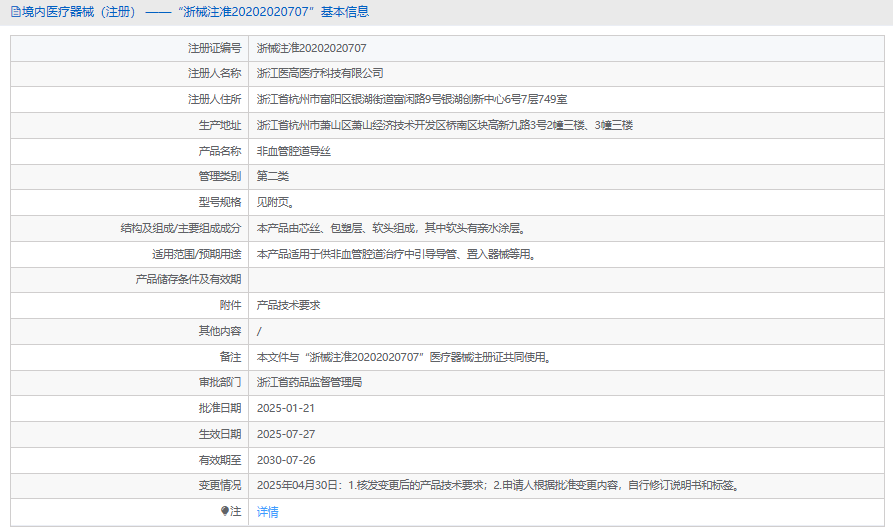This screenshot has height=531, width=893.
Task: Click the 变更情况 row label
Action: click(x=220, y=485)
